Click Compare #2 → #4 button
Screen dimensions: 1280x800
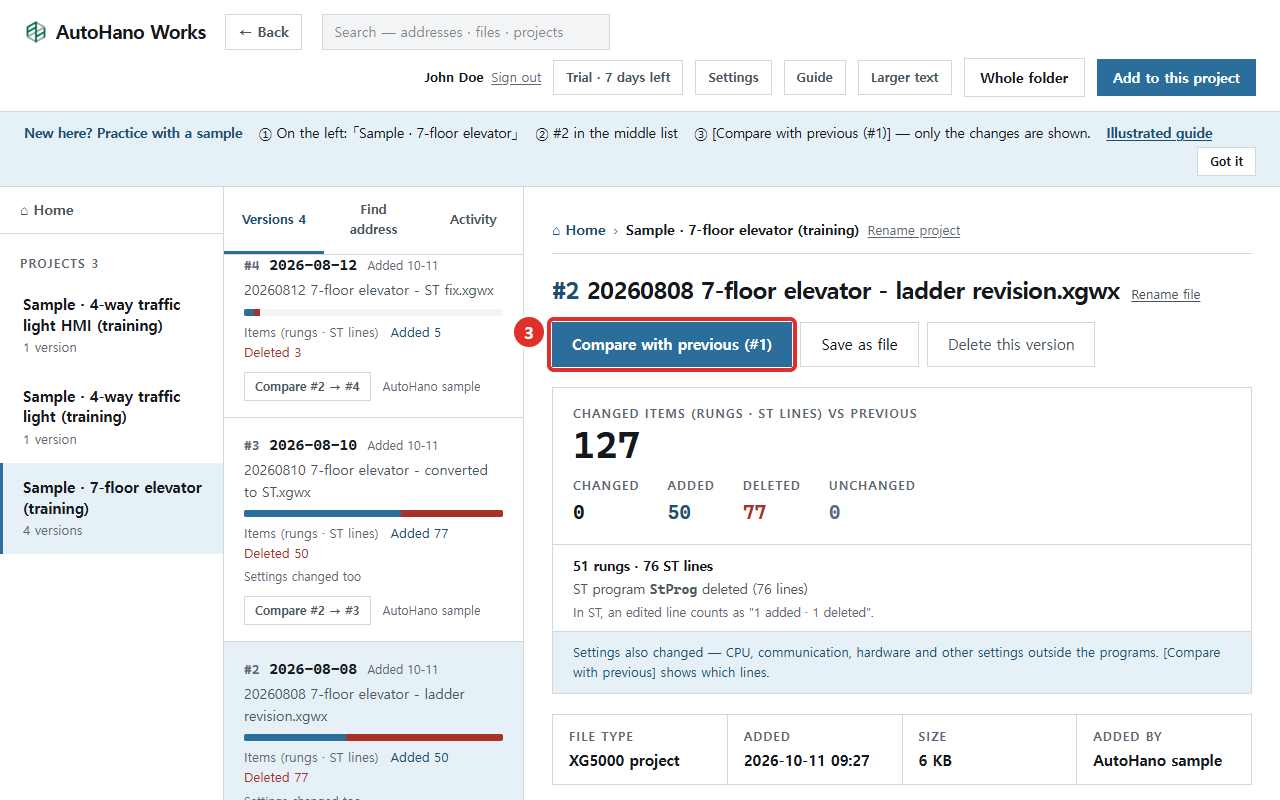(307, 387)
